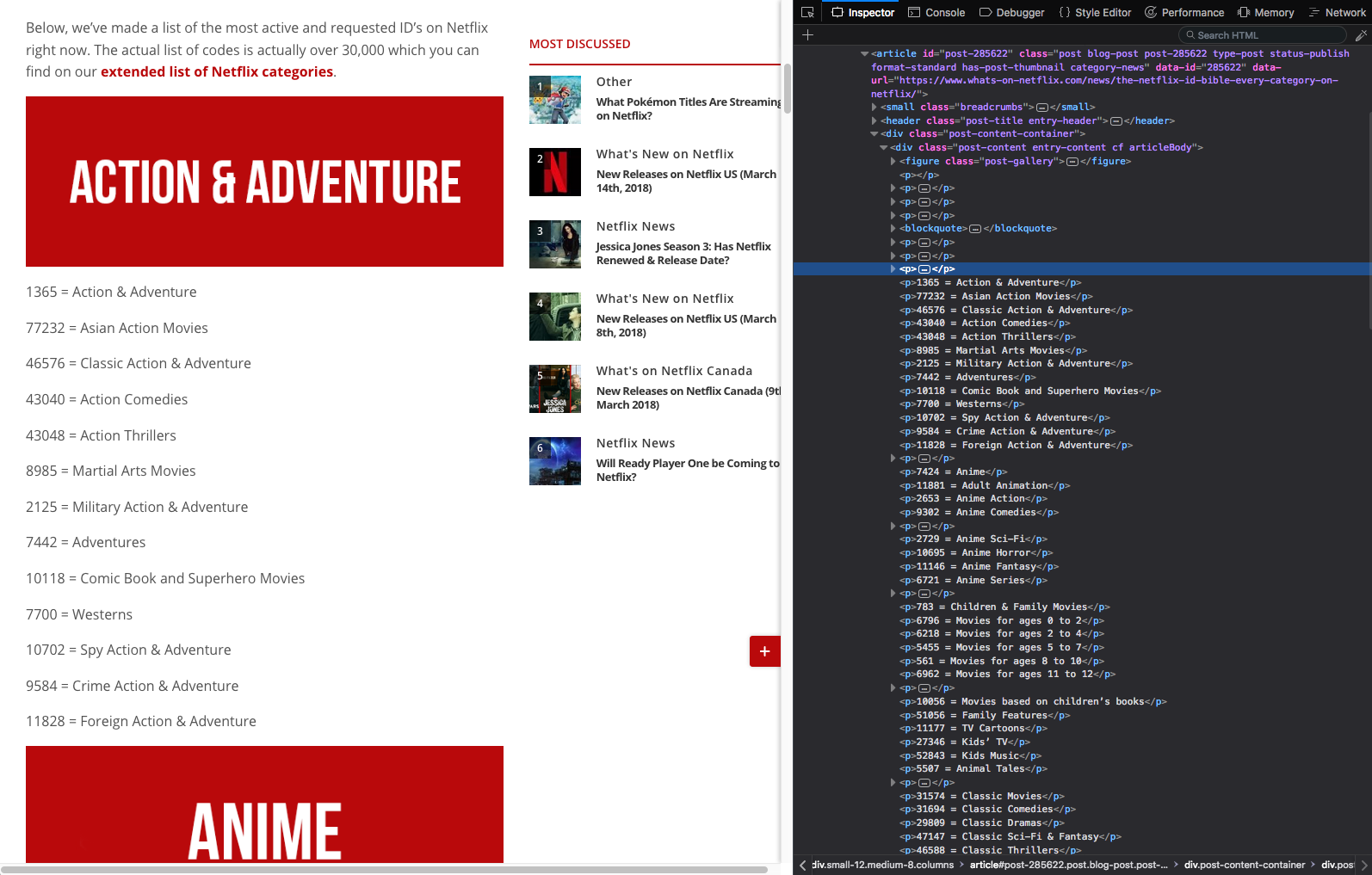The image size is (1372, 875).
Task: Click the ellipsis badge in header post-title node
Action: coord(1116,121)
